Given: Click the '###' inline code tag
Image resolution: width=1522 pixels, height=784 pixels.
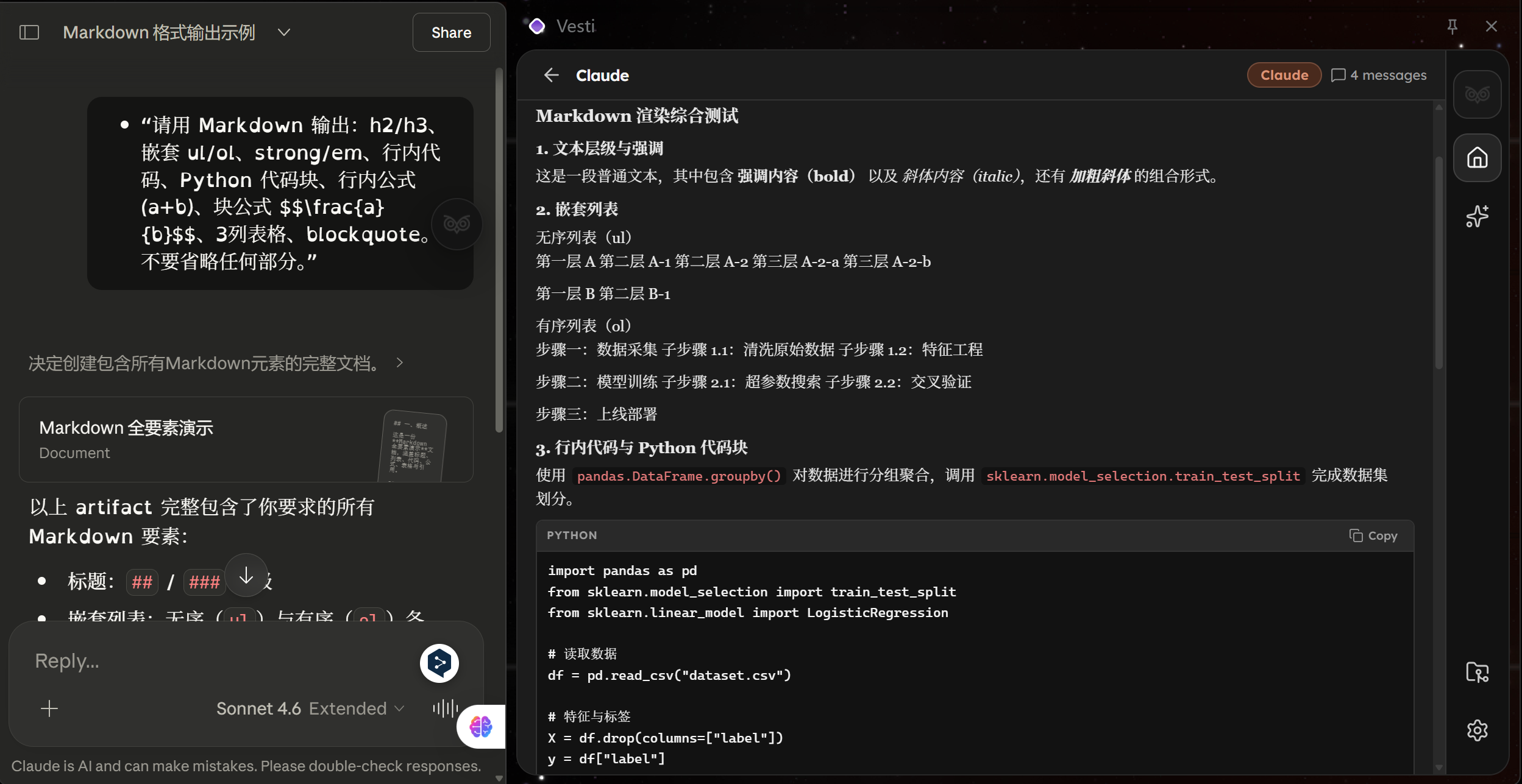Looking at the screenshot, I should pos(204,582).
